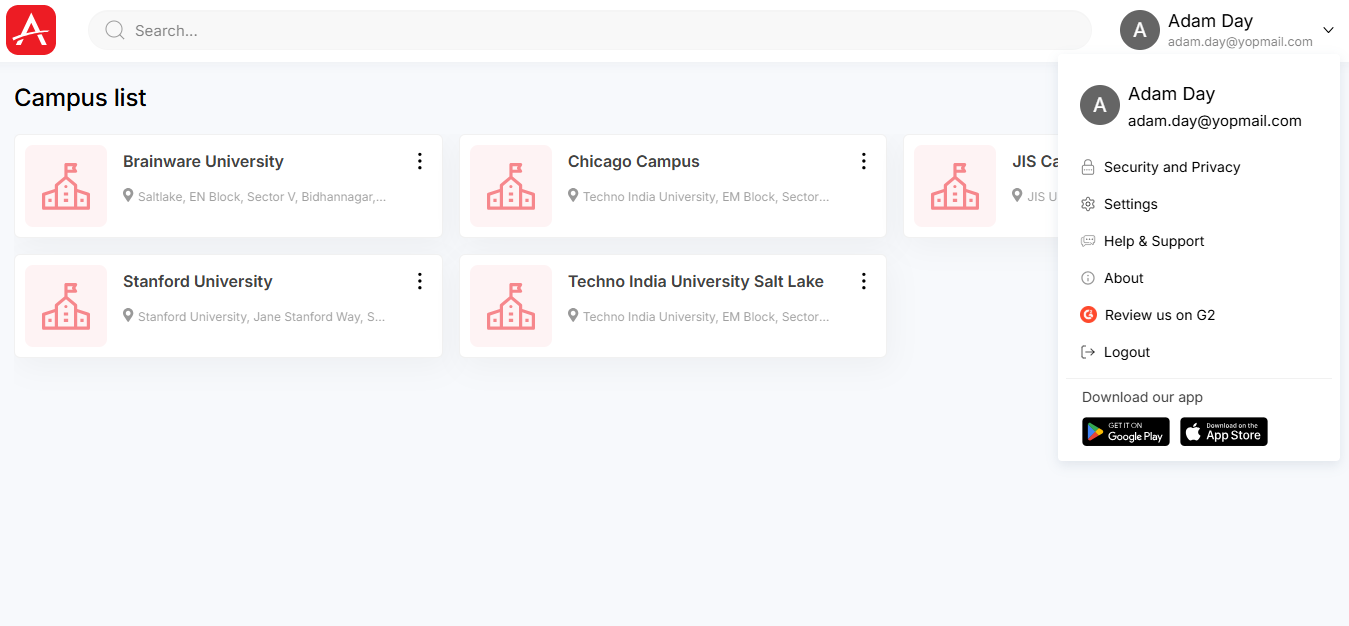1349x626 pixels.
Task: Open Brainware University campus title
Action: click(203, 161)
